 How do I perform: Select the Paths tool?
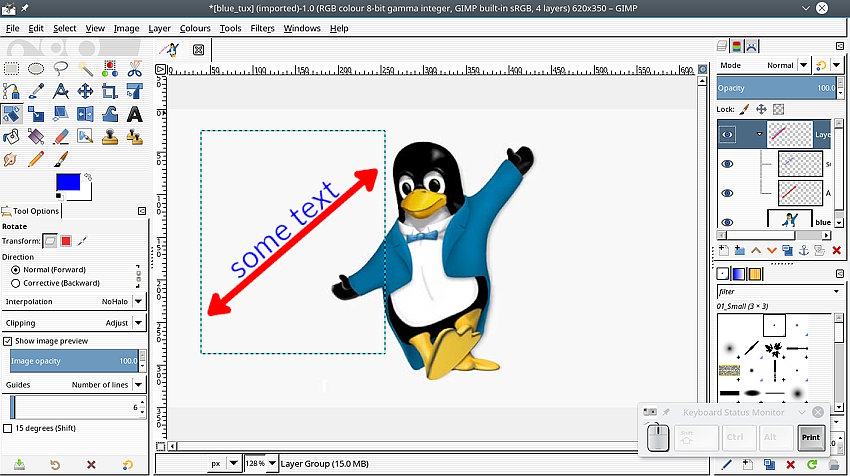11,91
